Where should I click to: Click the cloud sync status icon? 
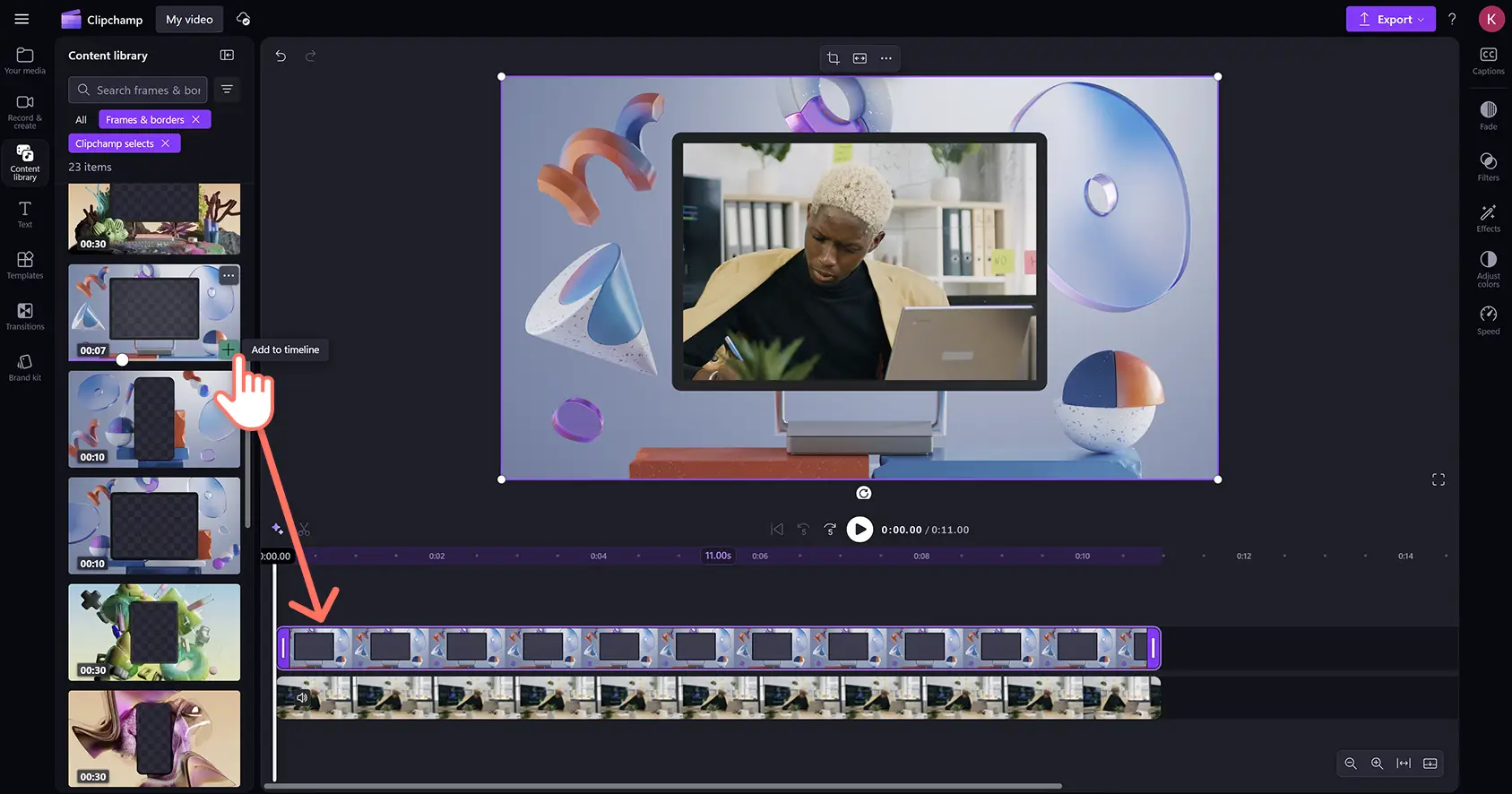click(243, 19)
